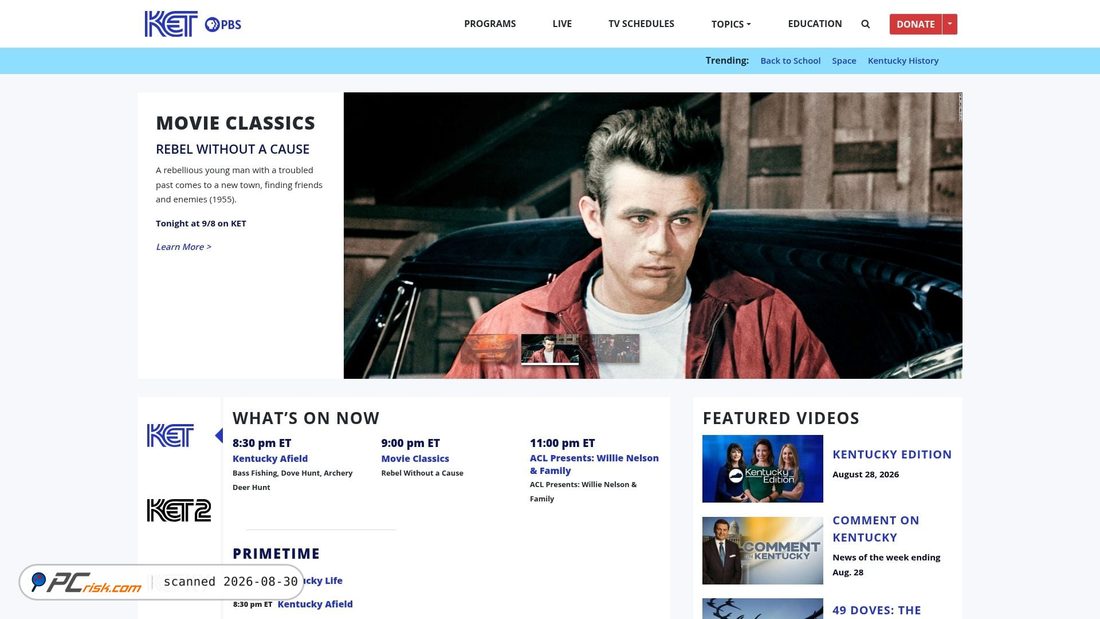
Task: Select the KET2 channel logo
Action: 179,510
